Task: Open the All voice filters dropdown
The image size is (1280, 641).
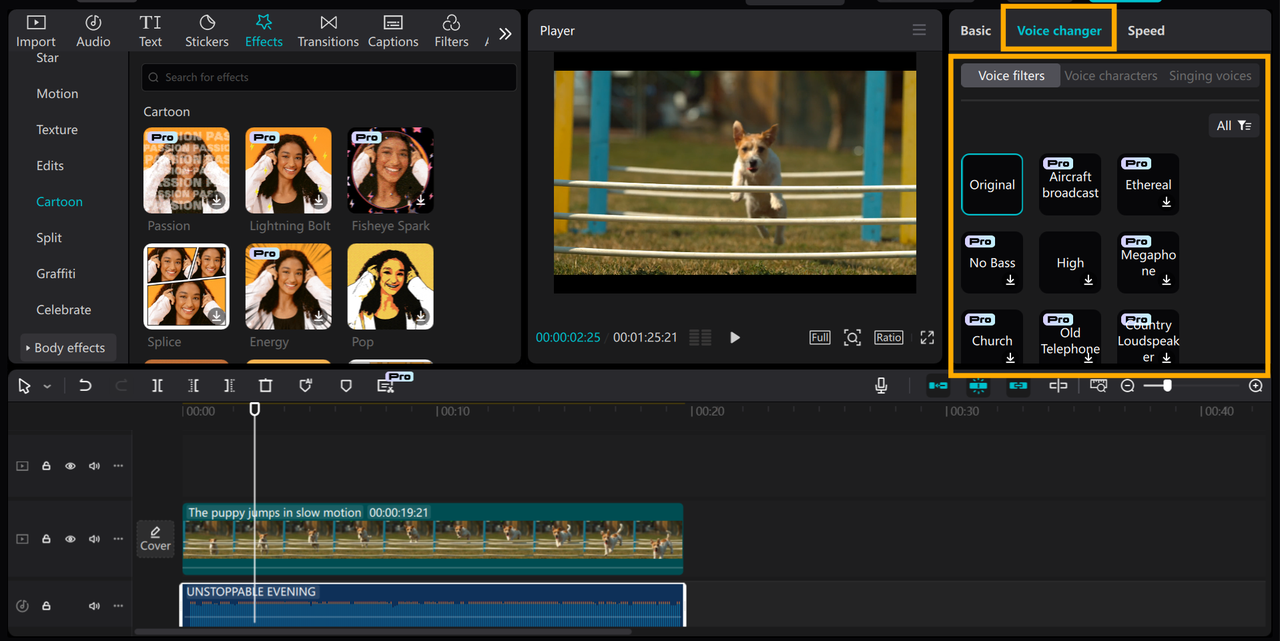Action: click(1234, 125)
